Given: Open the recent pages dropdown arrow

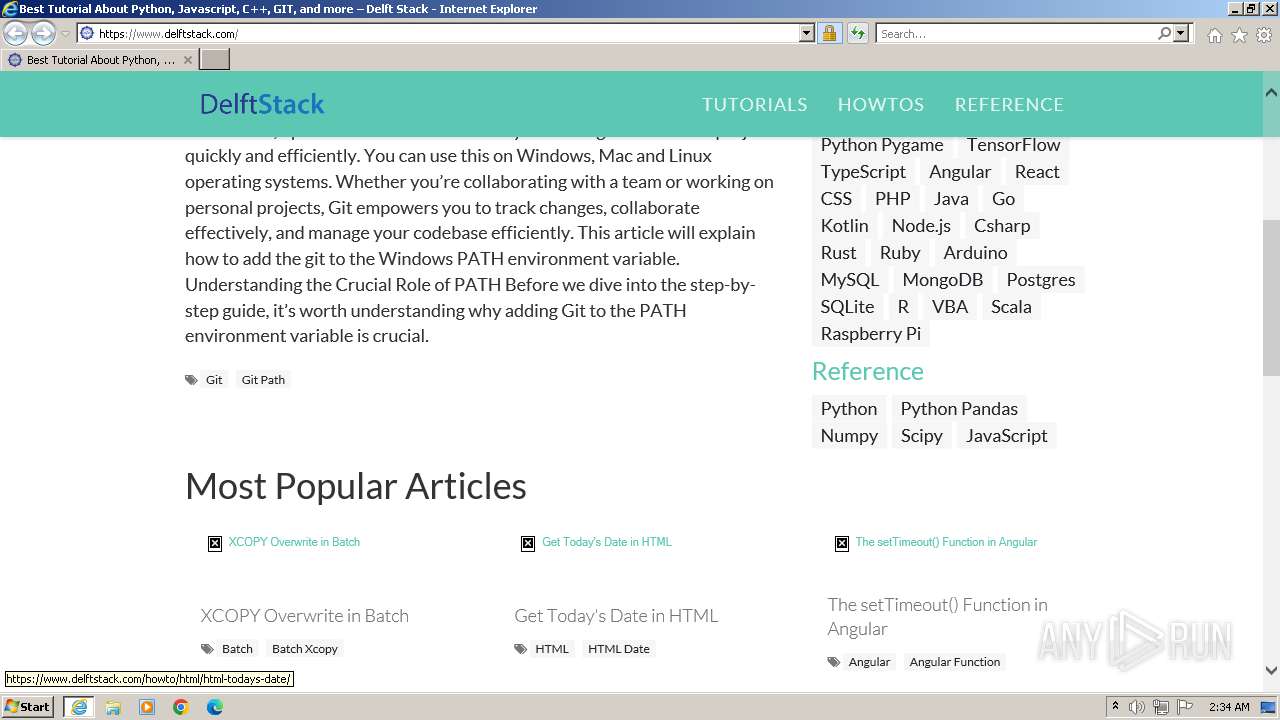Looking at the screenshot, I should point(65,34).
